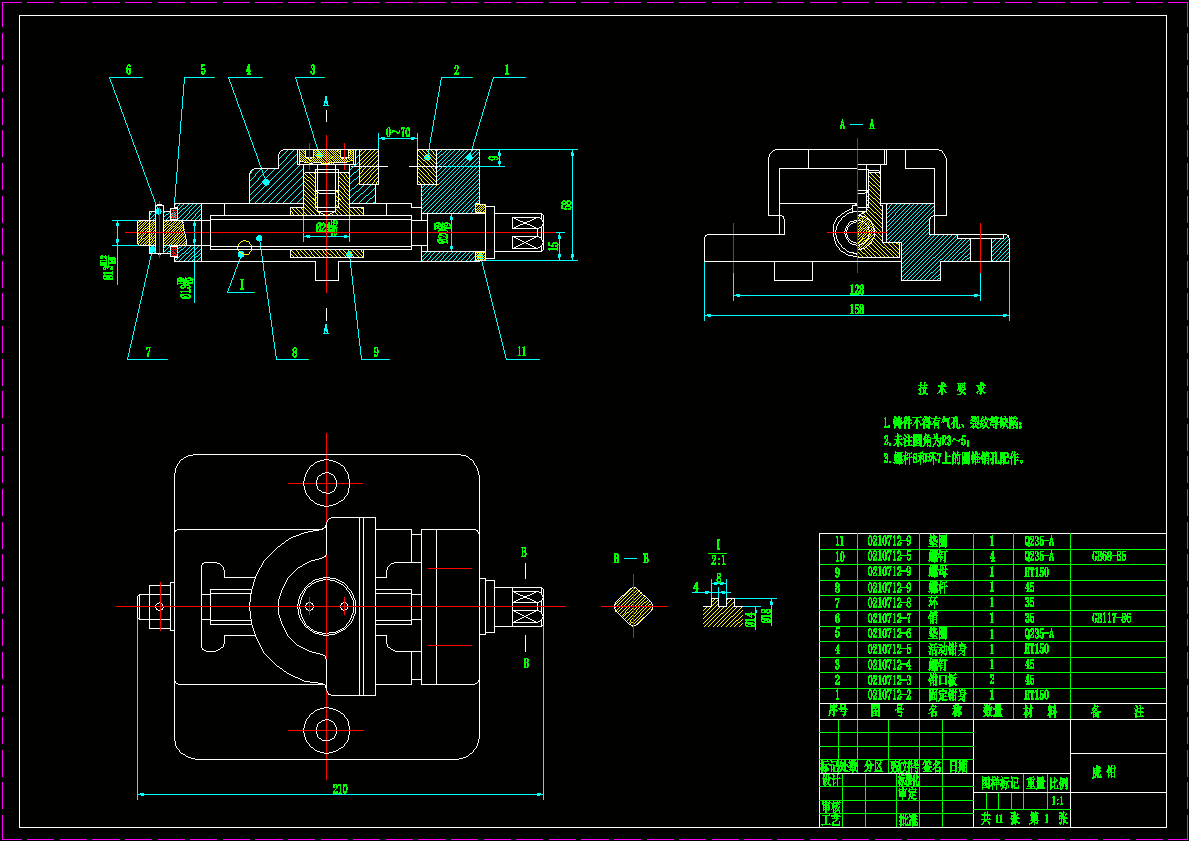This screenshot has height=841, width=1189.
Task: Select balloon number 2 above the section view
Action: (x=456, y=70)
